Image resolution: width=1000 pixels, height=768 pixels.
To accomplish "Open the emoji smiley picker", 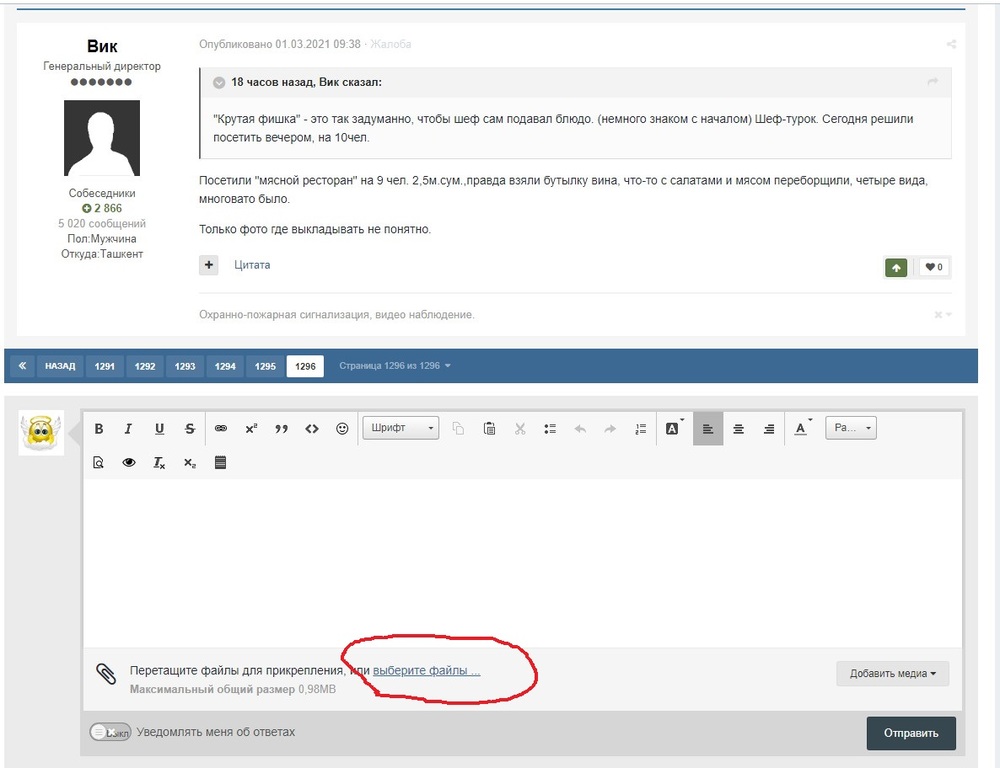I will pos(342,429).
